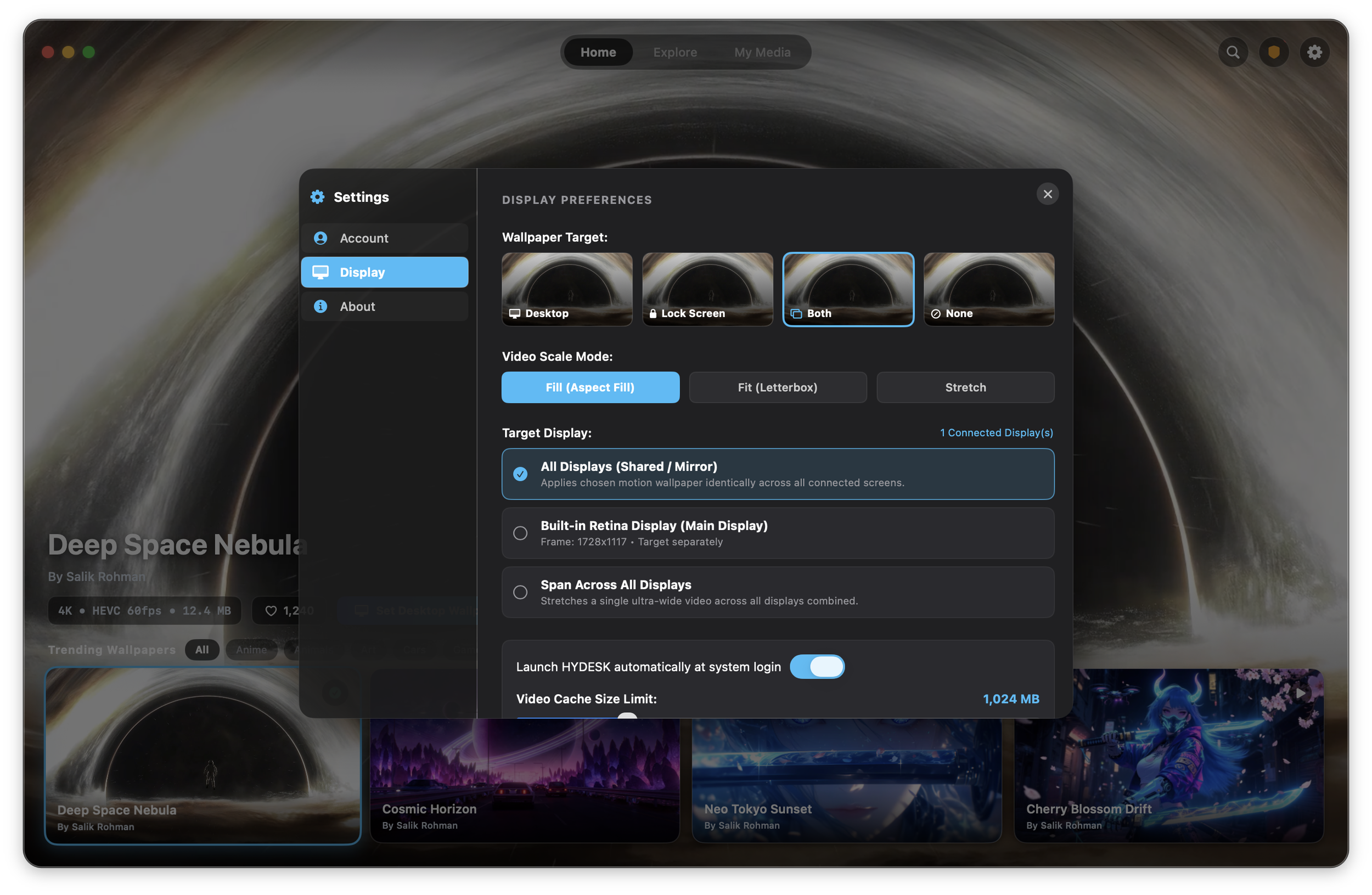Viewport: 1372px width, 895px height.
Task: Select the Both wallpaper target thumbnail
Action: point(848,289)
